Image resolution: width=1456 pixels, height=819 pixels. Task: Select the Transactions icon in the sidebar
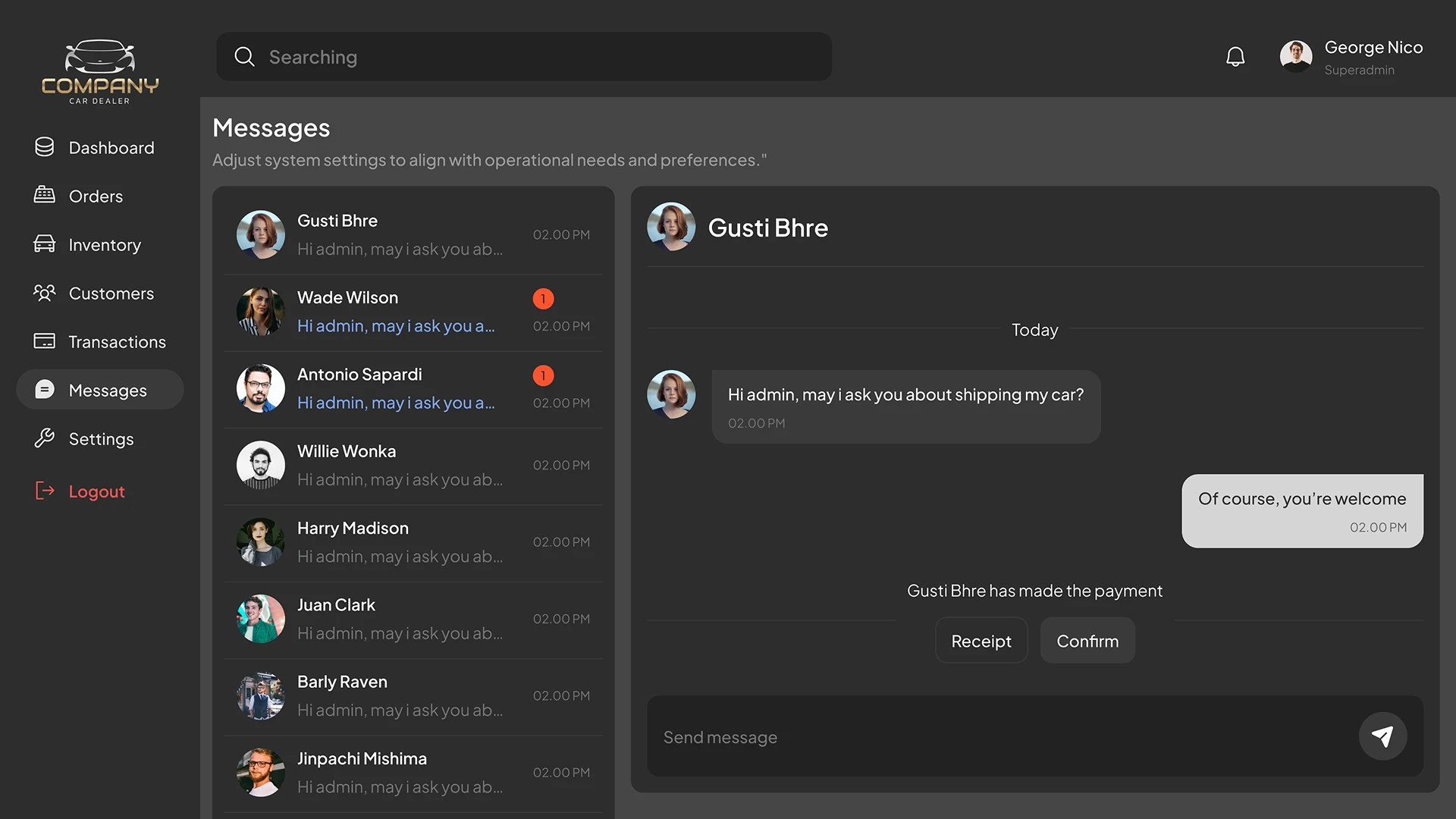(x=45, y=341)
